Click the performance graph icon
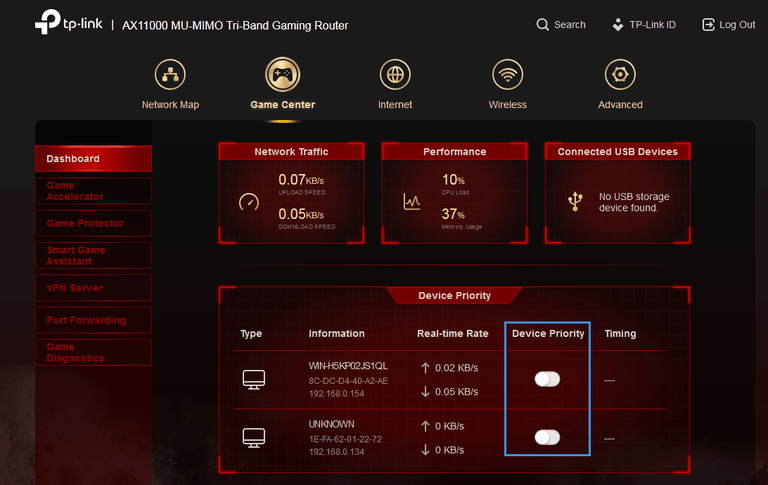The height and width of the screenshot is (485, 768). [x=411, y=201]
